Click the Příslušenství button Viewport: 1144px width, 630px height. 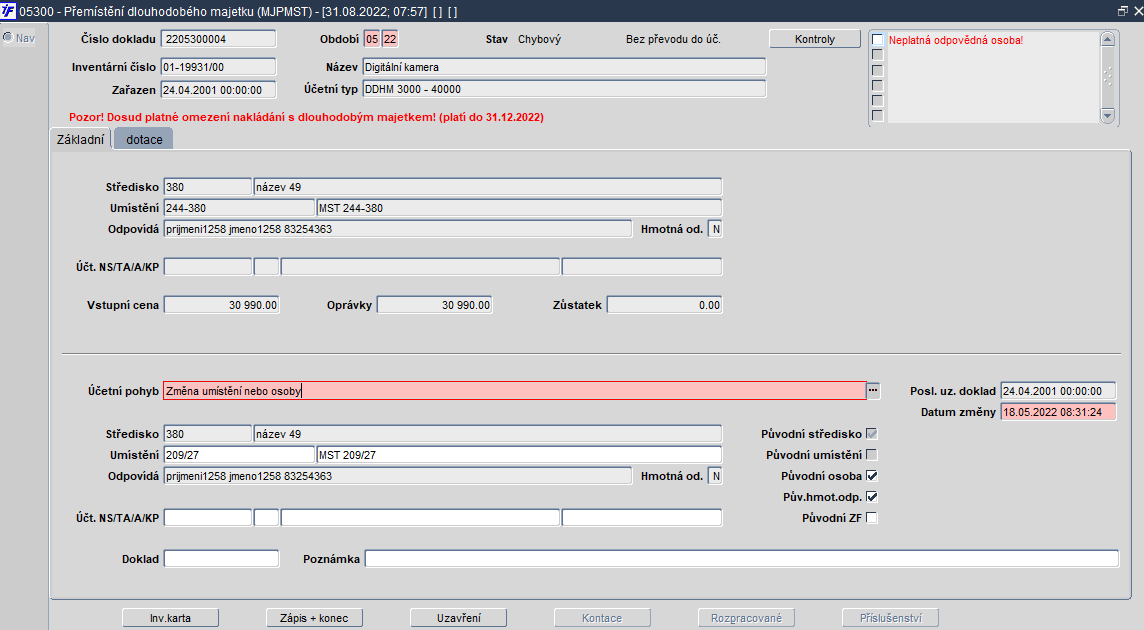[x=890, y=618]
